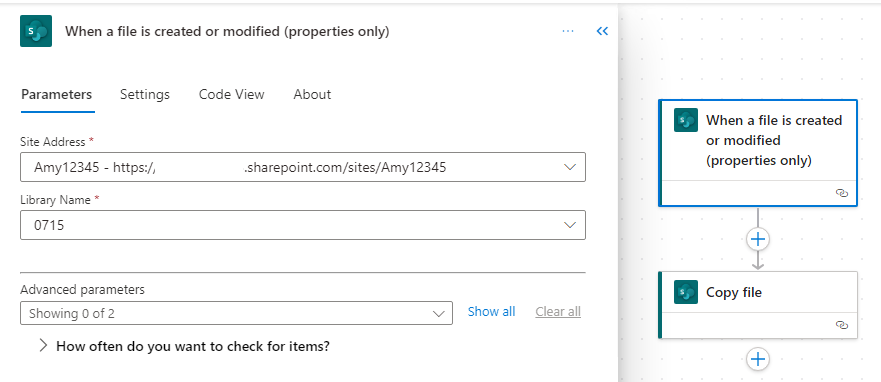Open the three-dot more options menu
The width and height of the screenshot is (881, 382).
(568, 31)
